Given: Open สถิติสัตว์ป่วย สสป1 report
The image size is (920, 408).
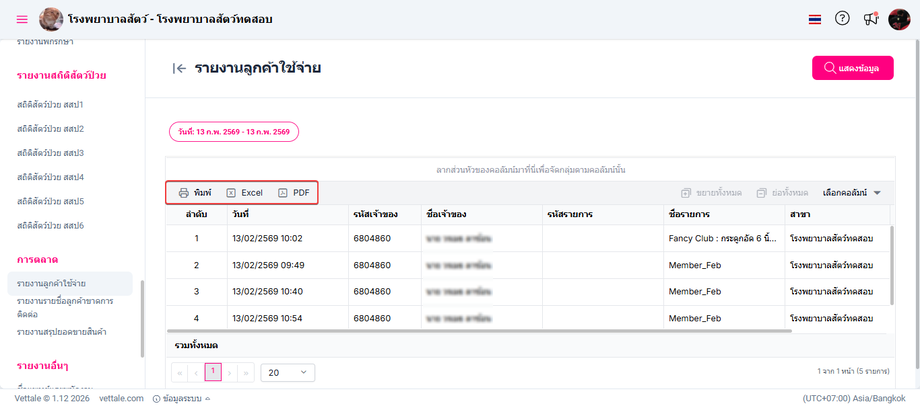Looking at the screenshot, I should point(51,104).
